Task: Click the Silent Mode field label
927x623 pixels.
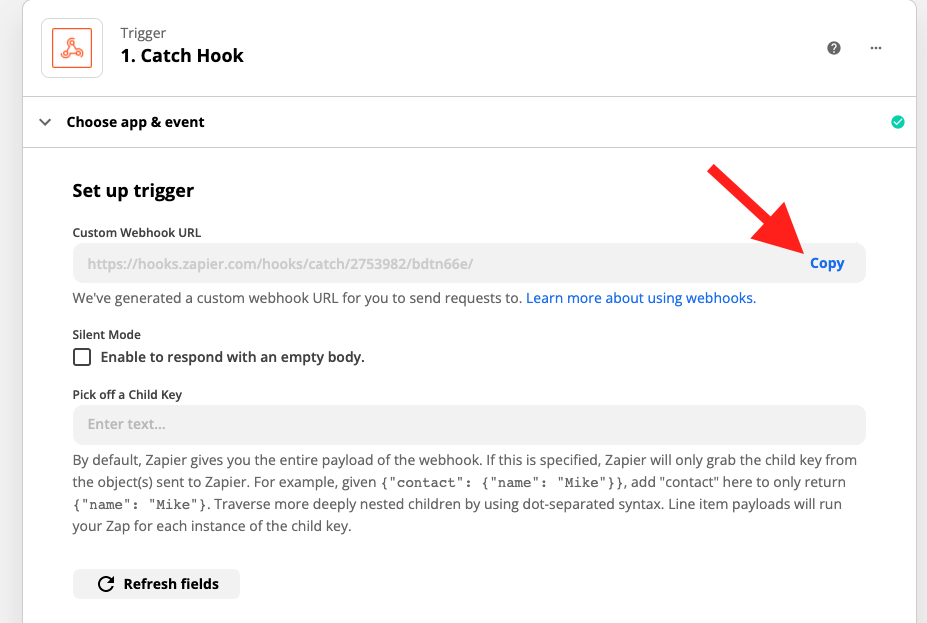Action: coord(106,335)
